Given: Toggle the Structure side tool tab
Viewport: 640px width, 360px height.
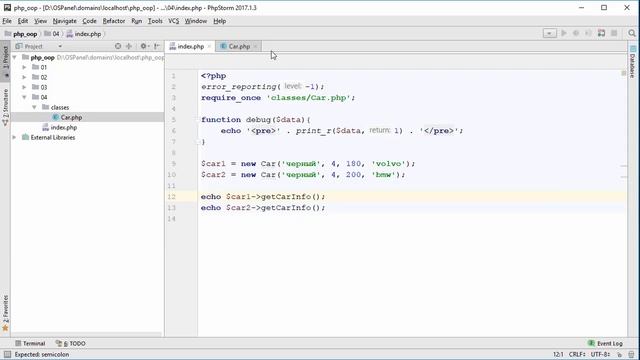Looking at the screenshot, I should pos(5,107).
